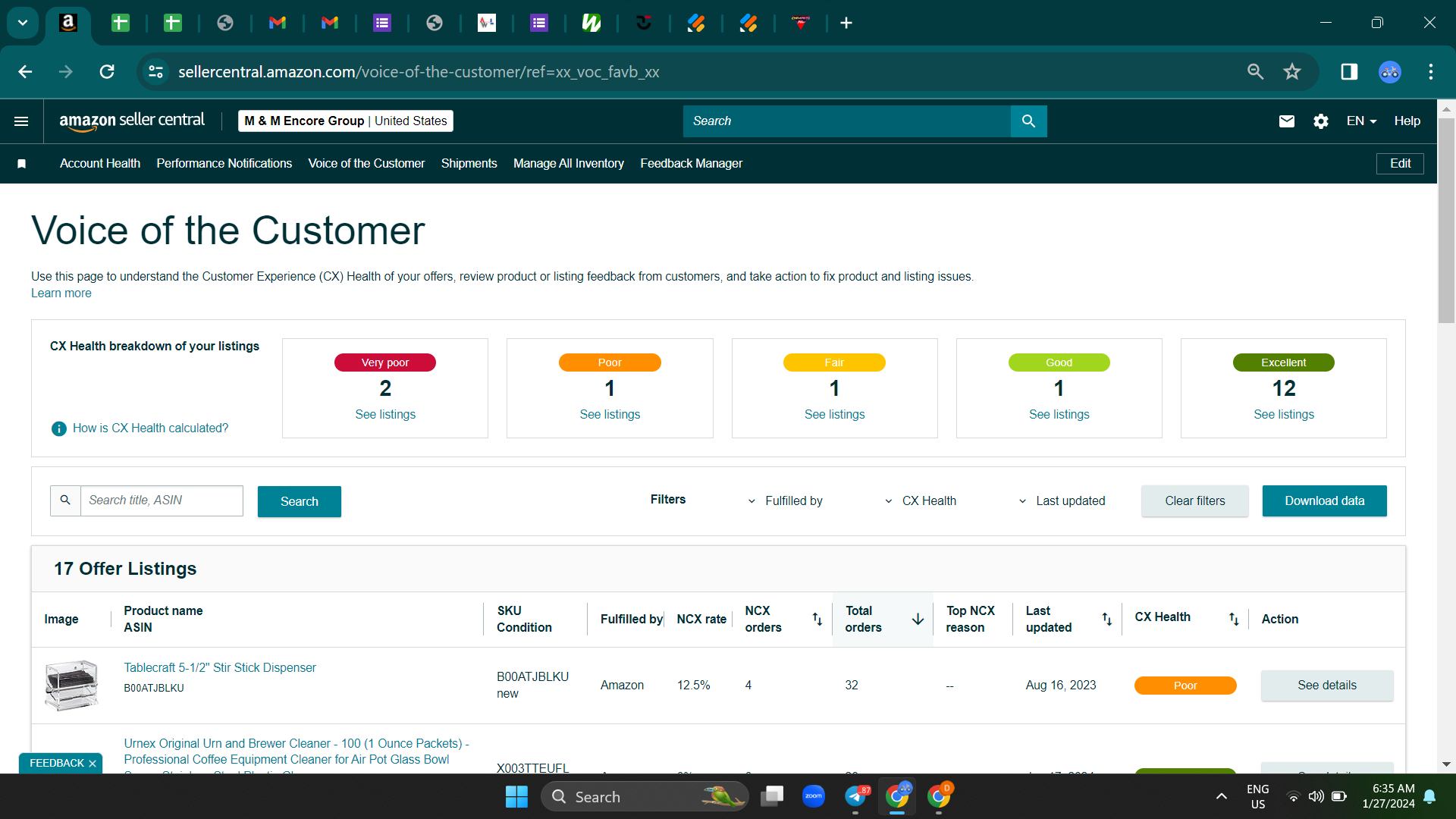See listings under Good
Image resolution: width=1456 pixels, height=819 pixels.
(x=1059, y=414)
